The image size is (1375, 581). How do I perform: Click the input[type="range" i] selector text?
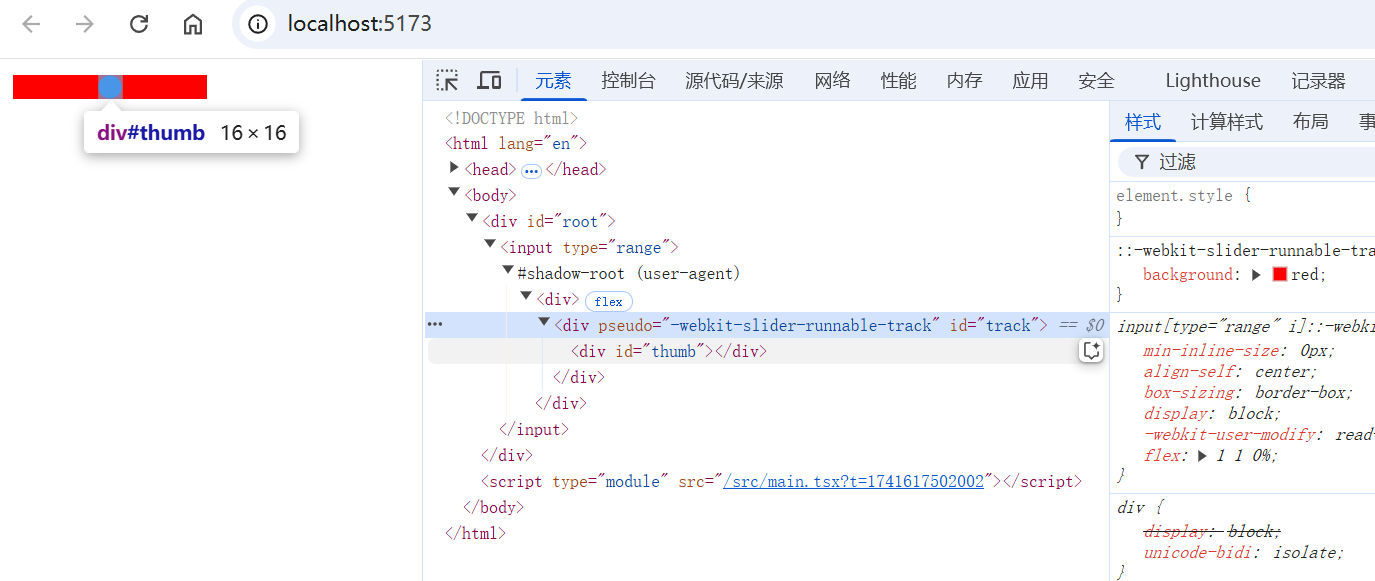tap(1245, 326)
